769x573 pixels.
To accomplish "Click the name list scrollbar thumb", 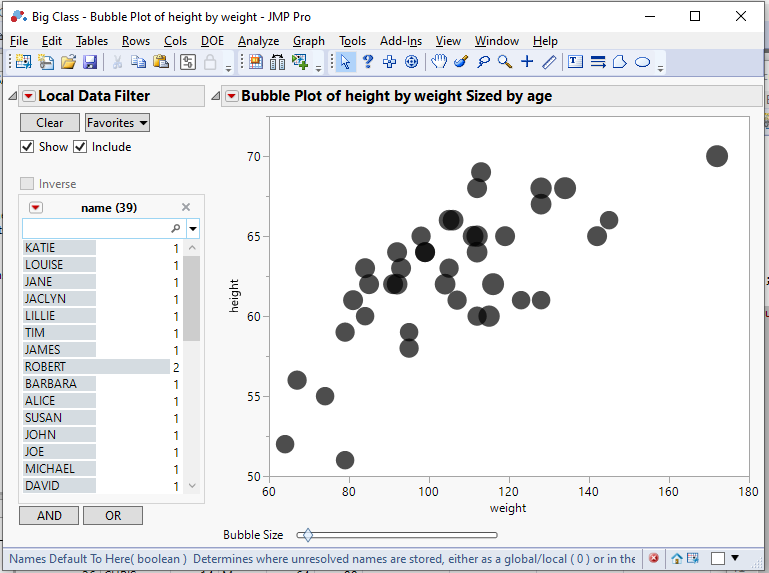I will (192, 298).
